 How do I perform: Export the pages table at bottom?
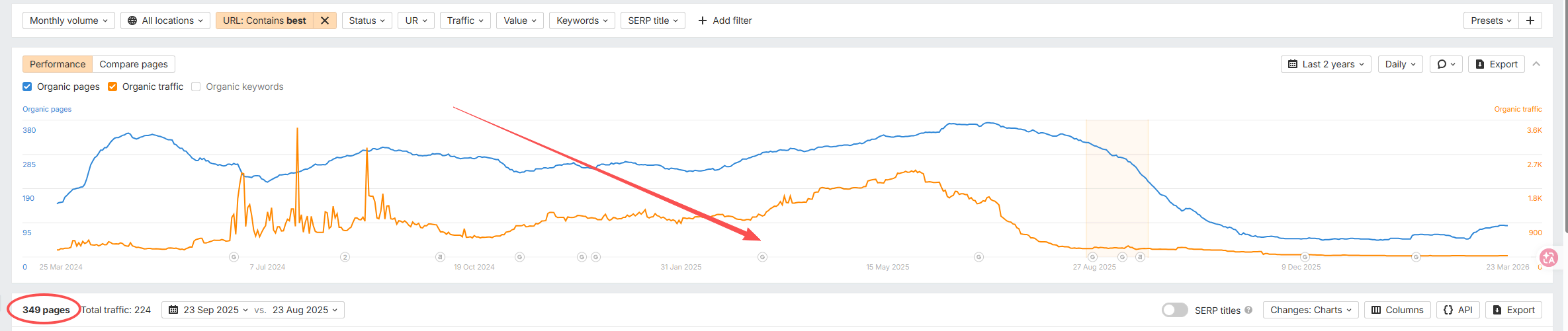click(1514, 310)
